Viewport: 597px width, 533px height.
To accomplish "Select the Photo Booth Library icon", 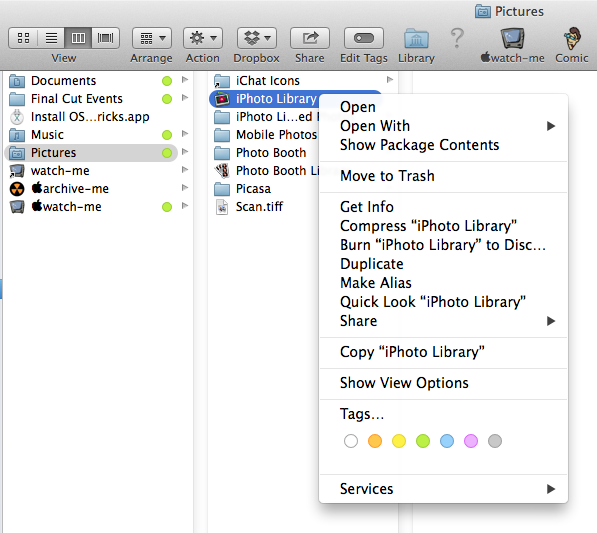I will tap(222, 171).
